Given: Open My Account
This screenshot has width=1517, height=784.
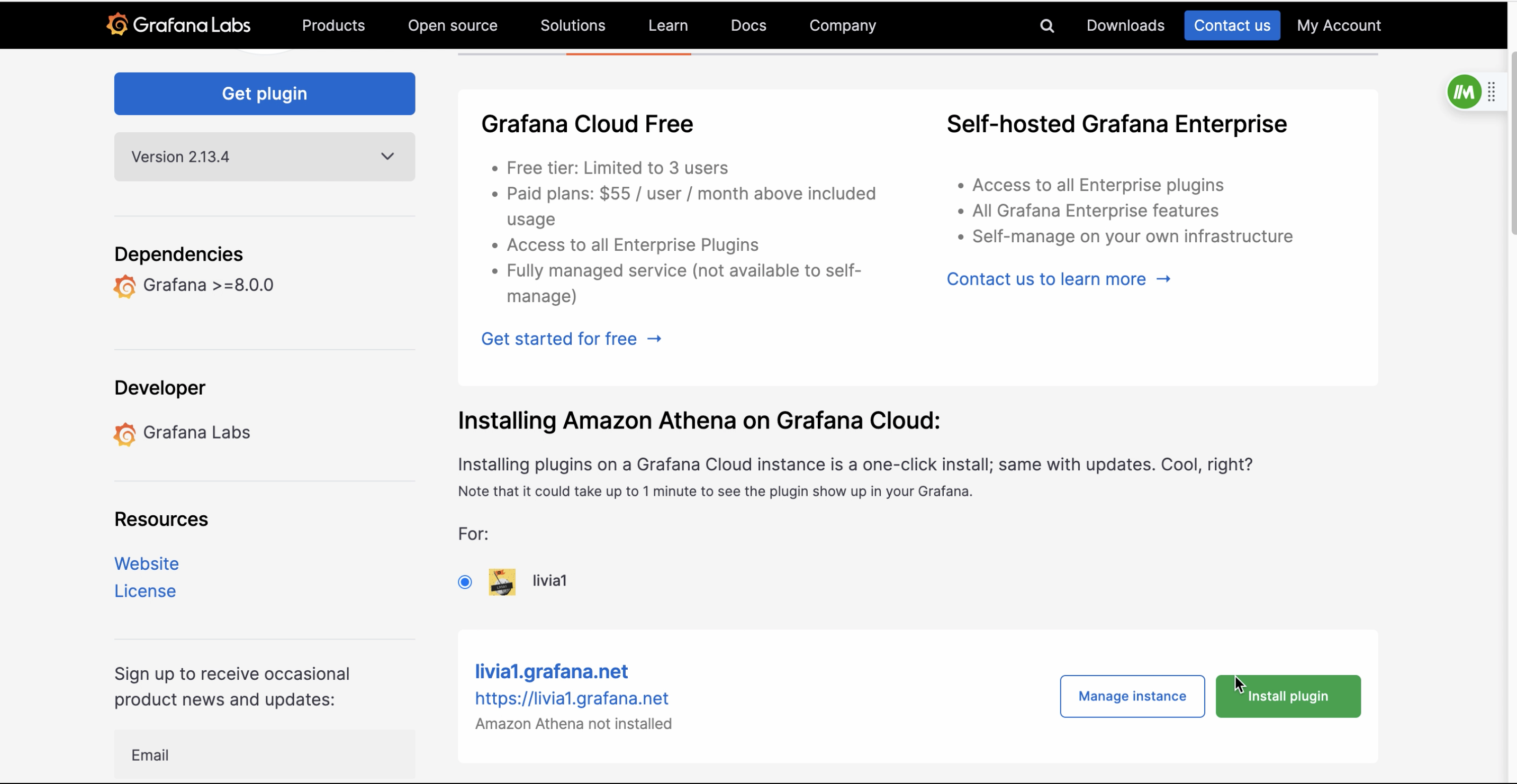Looking at the screenshot, I should point(1338,25).
